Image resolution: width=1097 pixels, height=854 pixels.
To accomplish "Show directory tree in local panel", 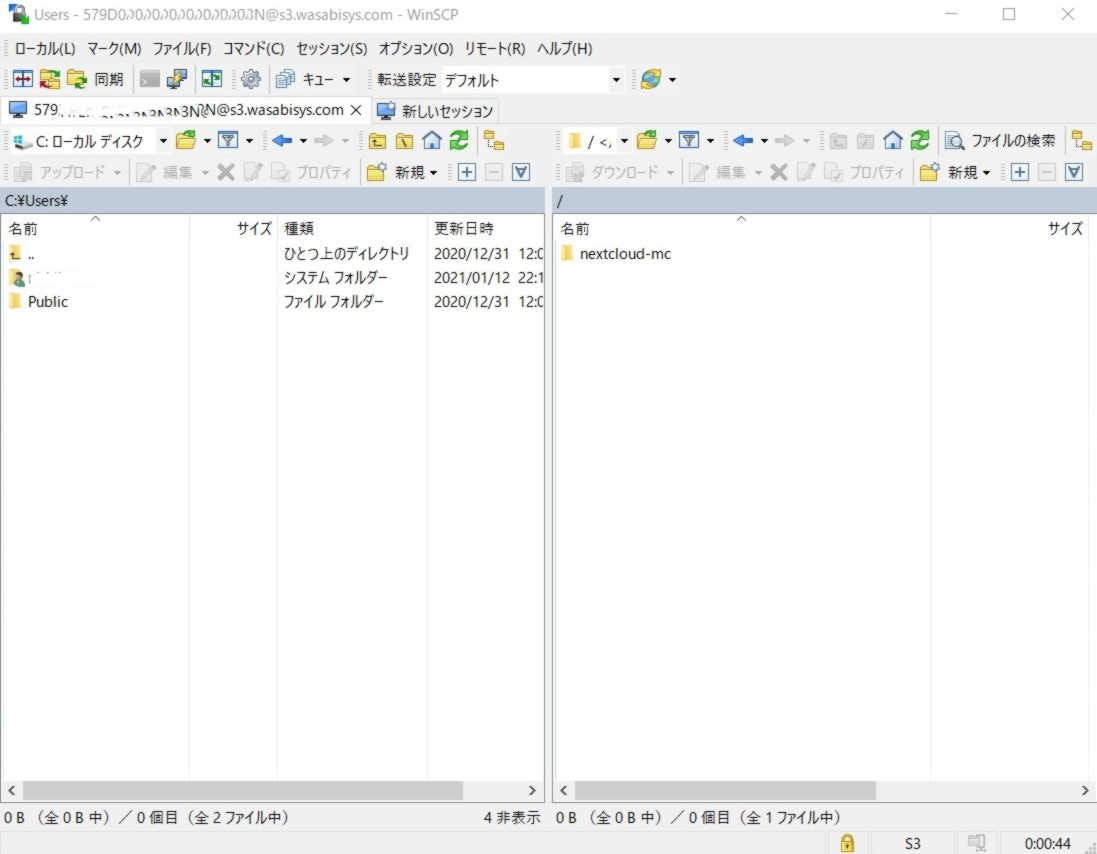I will click(494, 141).
